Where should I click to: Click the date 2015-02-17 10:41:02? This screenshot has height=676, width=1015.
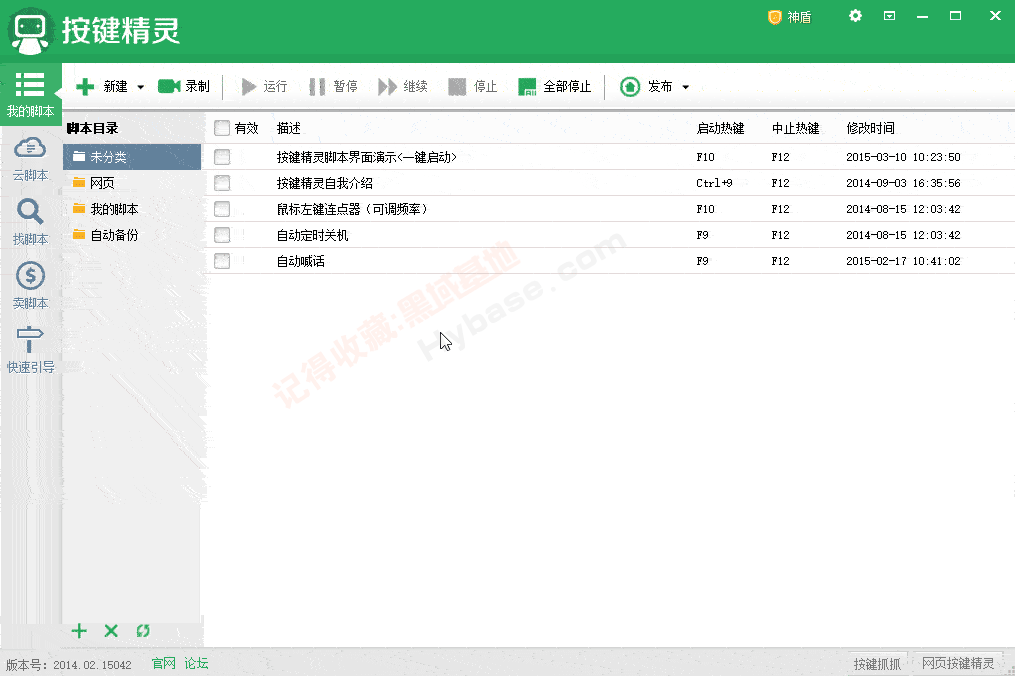[903, 260]
